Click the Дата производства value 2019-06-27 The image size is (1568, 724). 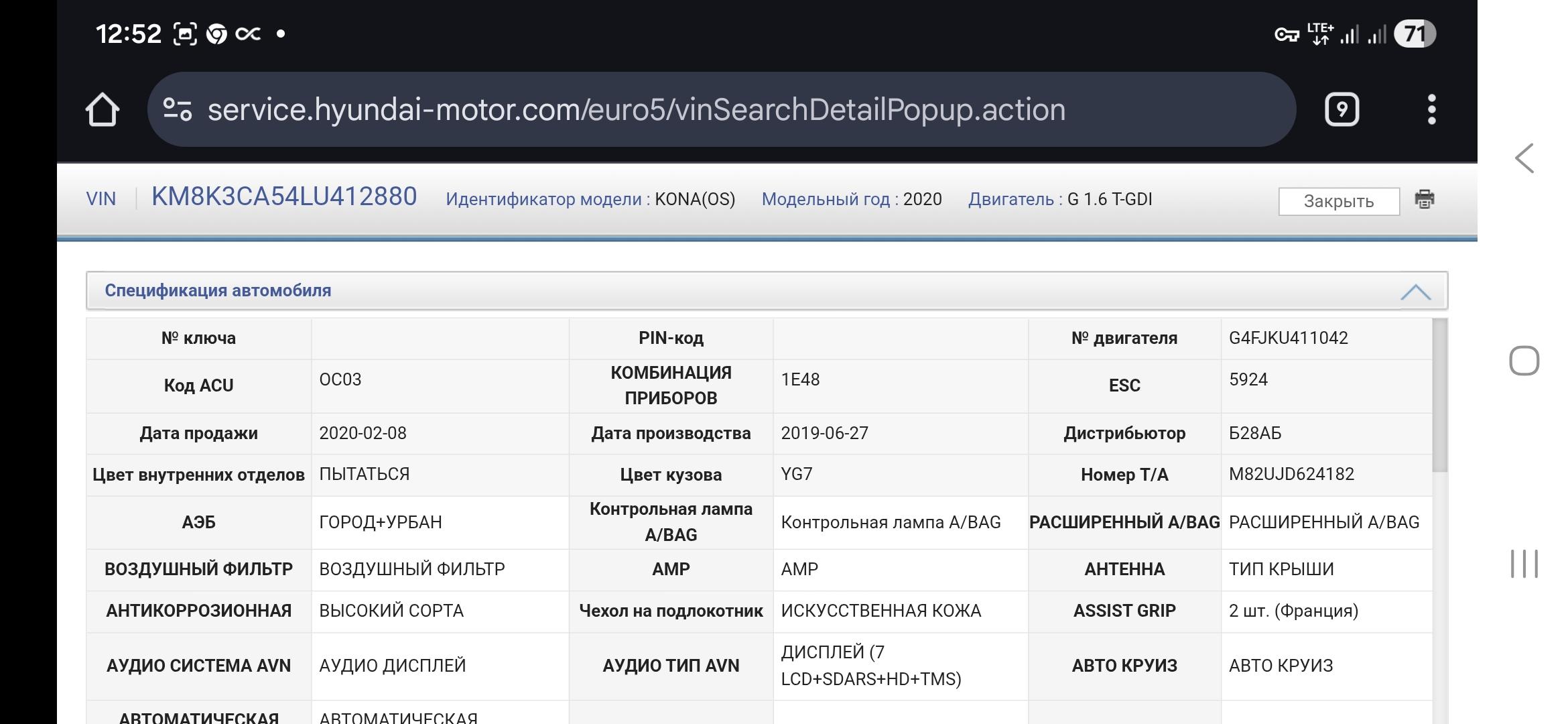(x=824, y=433)
